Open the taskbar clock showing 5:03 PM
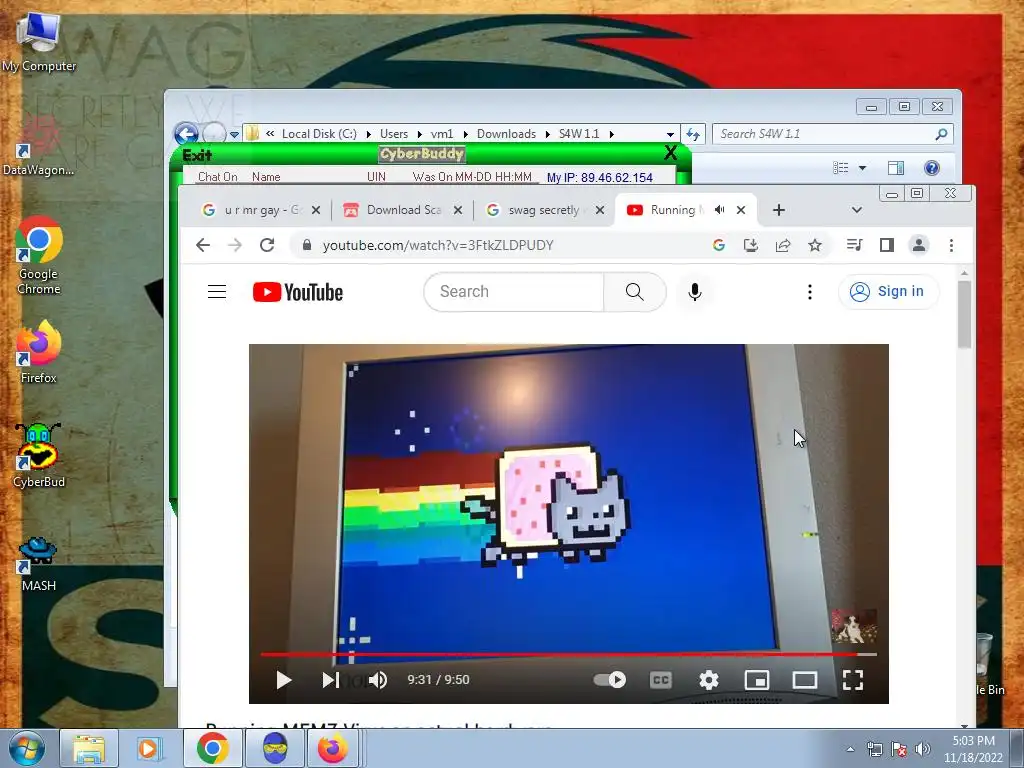1024x768 pixels. (x=973, y=748)
